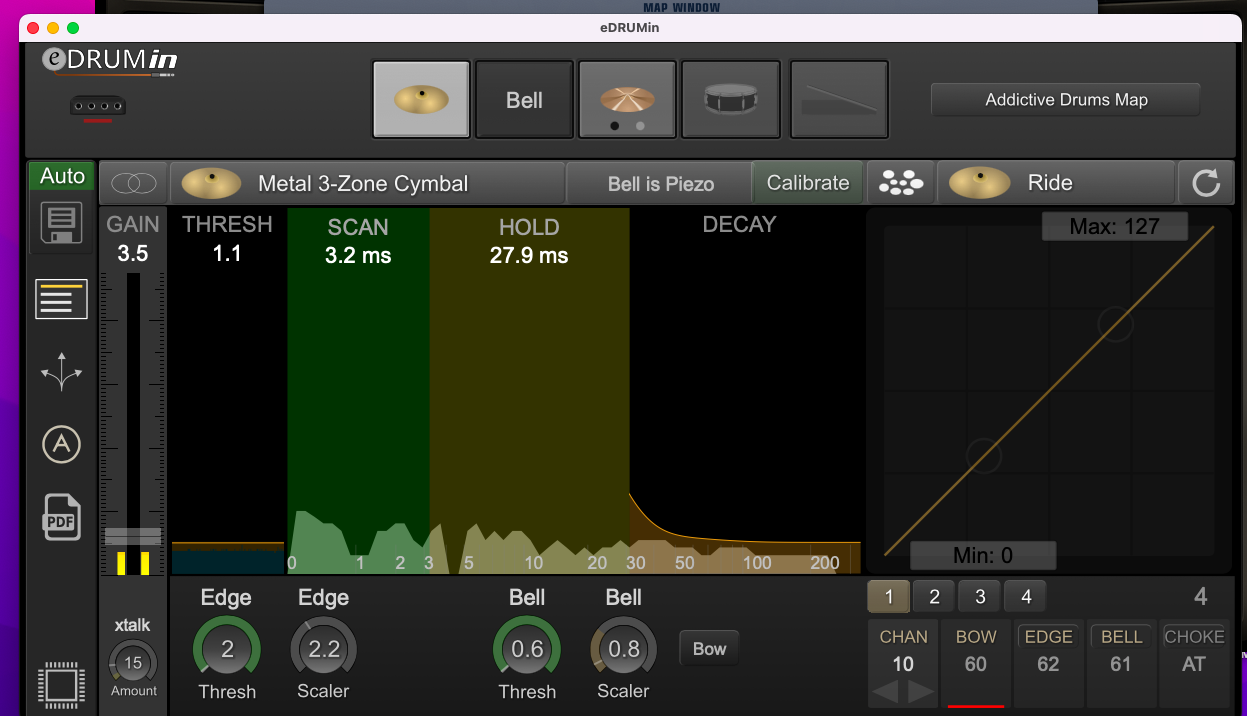This screenshot has height=716, width=1247.
Task: Toggle the linked circles stereo icon
Action: [x=133, y=183]
